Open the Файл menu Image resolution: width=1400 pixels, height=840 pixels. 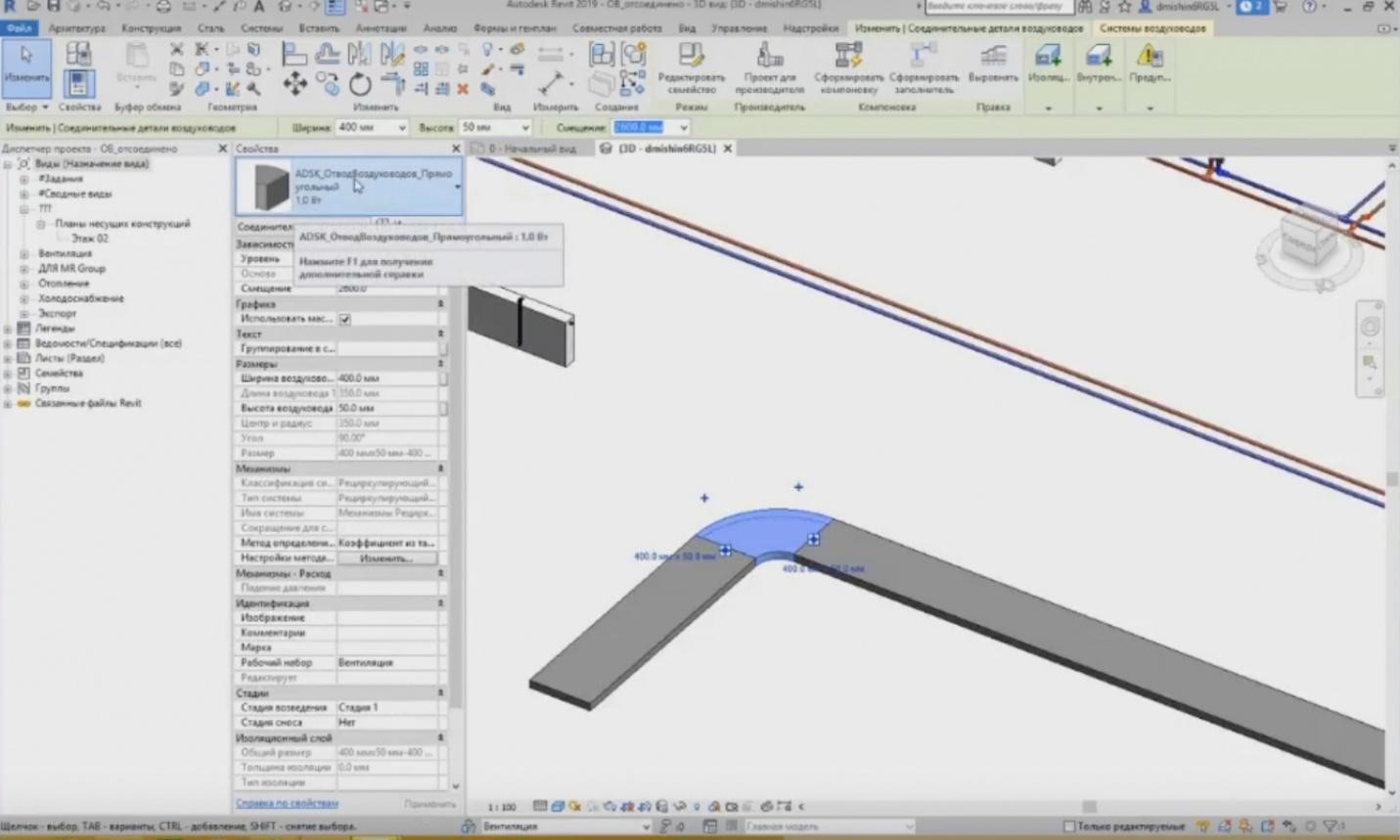tap(19, 28)
